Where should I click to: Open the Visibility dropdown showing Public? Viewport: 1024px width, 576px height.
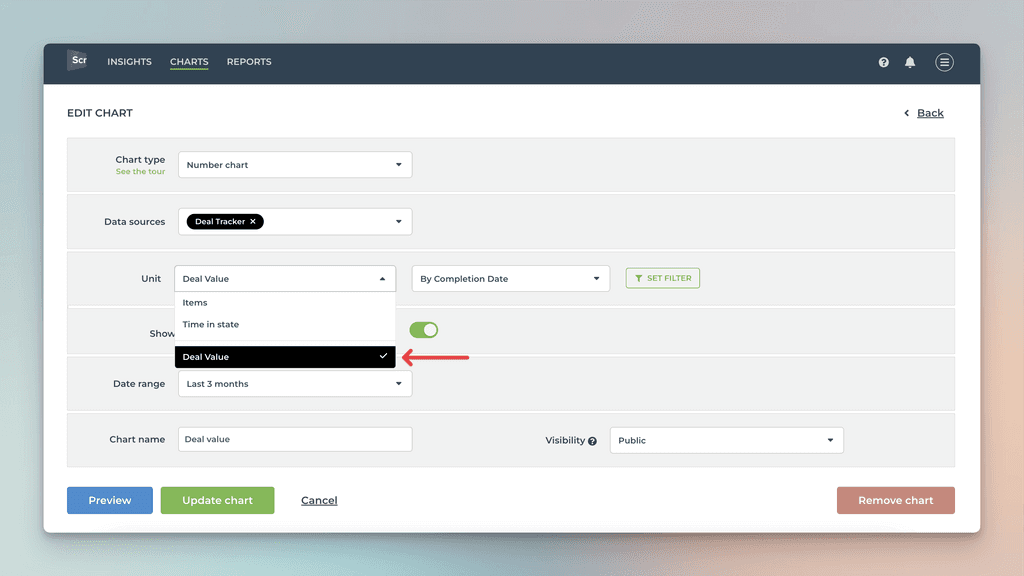click(726, 439)
